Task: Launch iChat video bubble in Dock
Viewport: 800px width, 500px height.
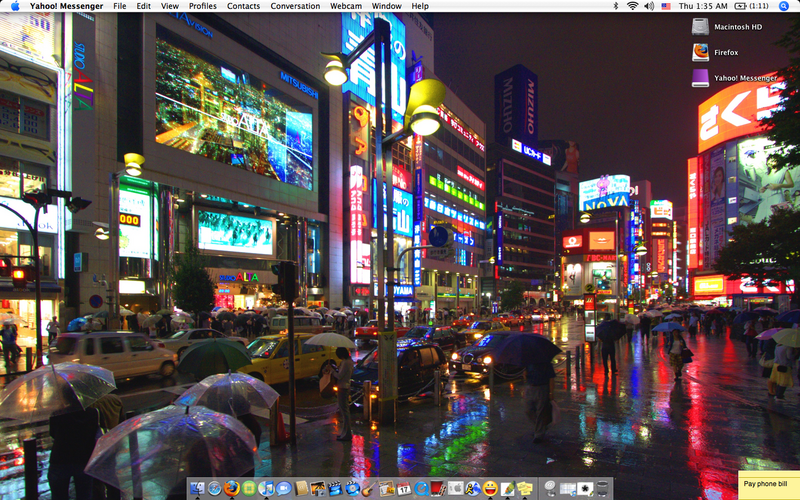Action: (283, 488)
